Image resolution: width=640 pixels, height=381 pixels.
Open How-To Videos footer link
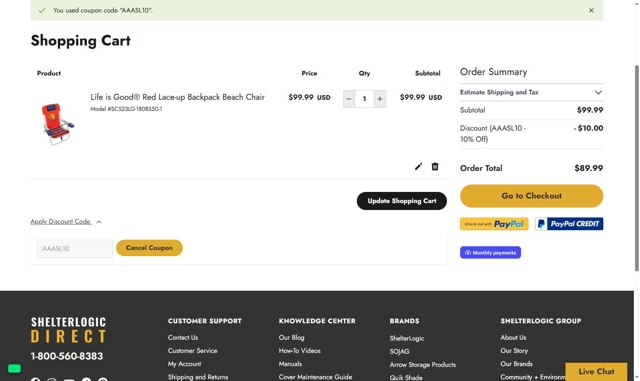click(x=300, y=351)
